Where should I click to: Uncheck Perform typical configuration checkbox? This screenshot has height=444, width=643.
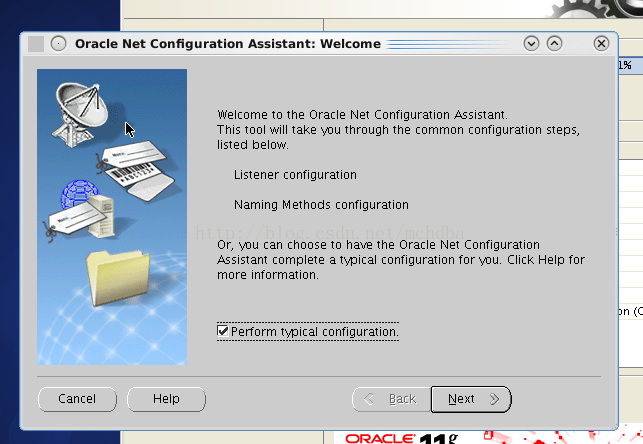coord(223,331)
